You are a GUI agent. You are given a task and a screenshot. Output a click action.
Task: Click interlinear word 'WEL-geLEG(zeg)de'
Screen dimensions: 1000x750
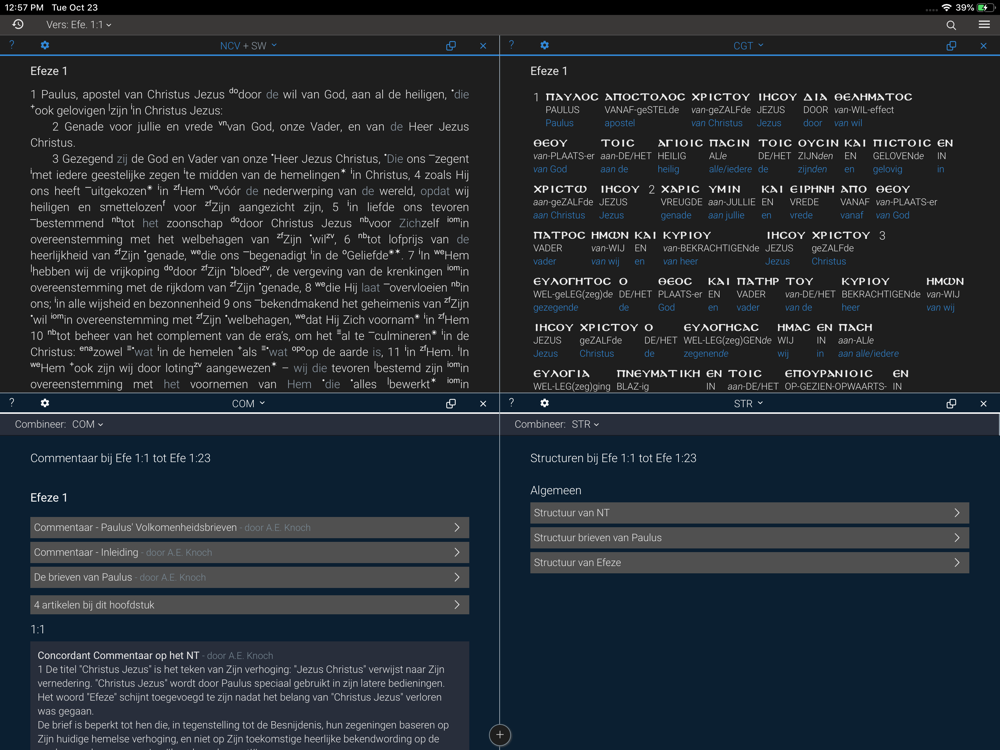pos(573,295)
